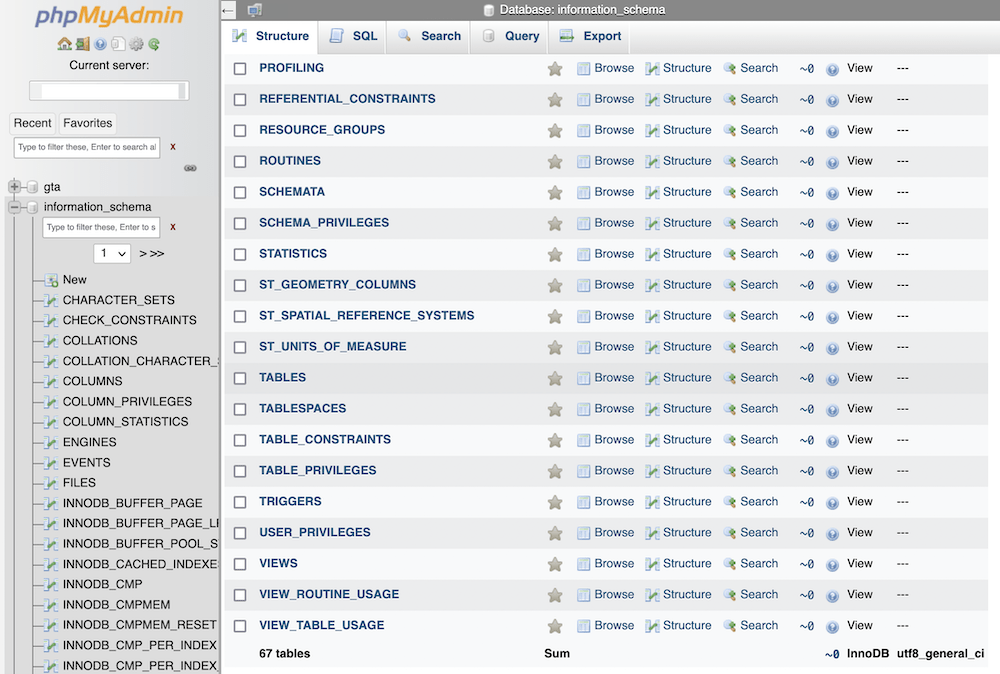The image size is (1000, 674).
Task: Click the information_schema tables filter input
Action: click(x=101, y=227)
